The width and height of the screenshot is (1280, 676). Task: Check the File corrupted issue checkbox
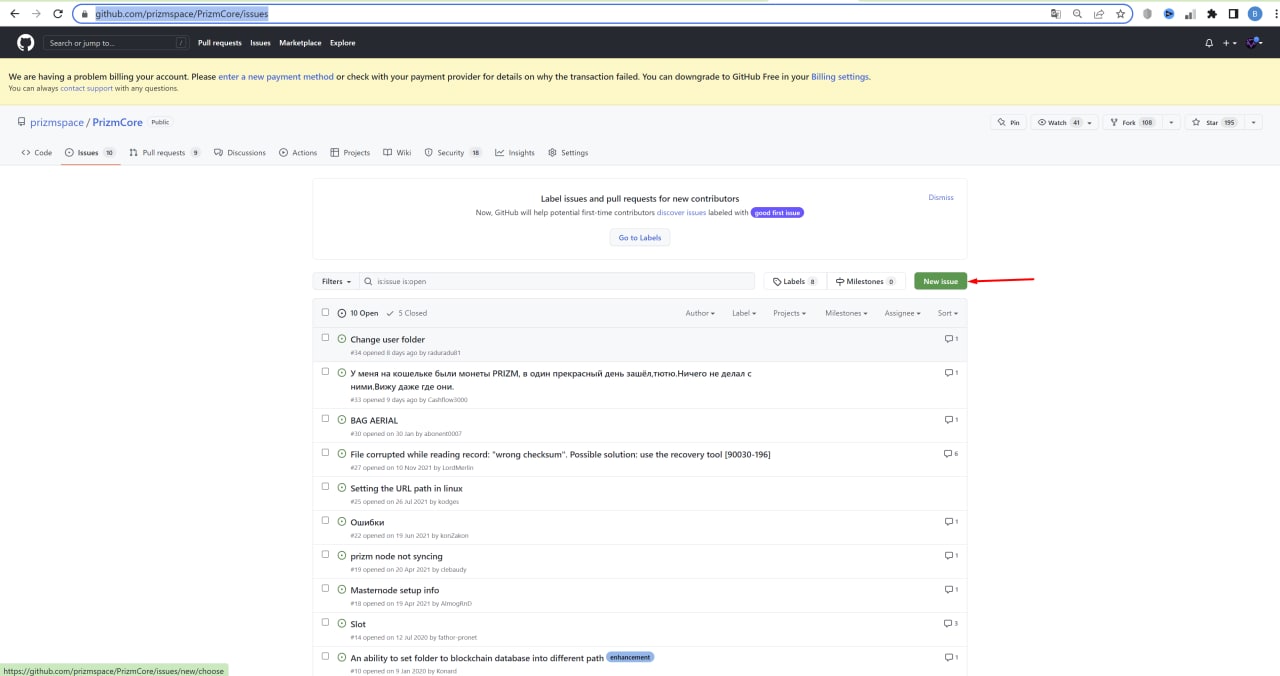coord(325,452)
